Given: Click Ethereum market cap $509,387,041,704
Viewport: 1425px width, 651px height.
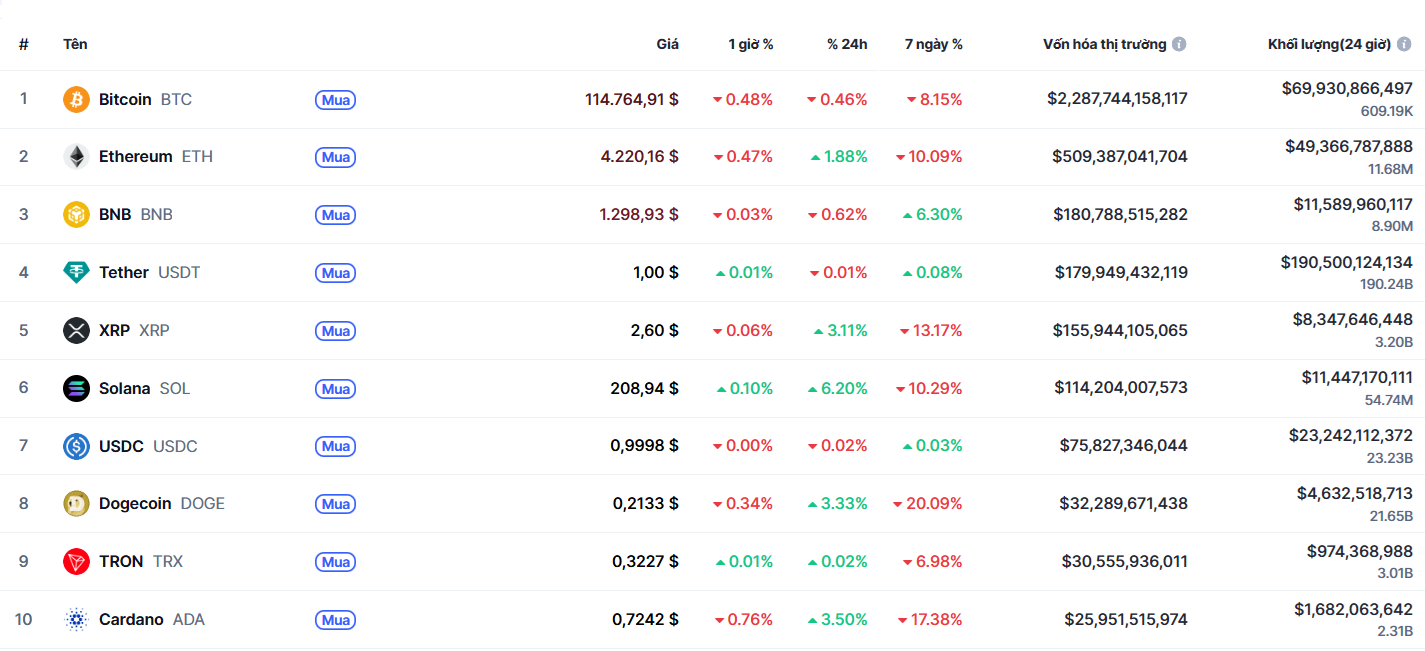Looking at the screenshot, I should tap(1120, 157).
